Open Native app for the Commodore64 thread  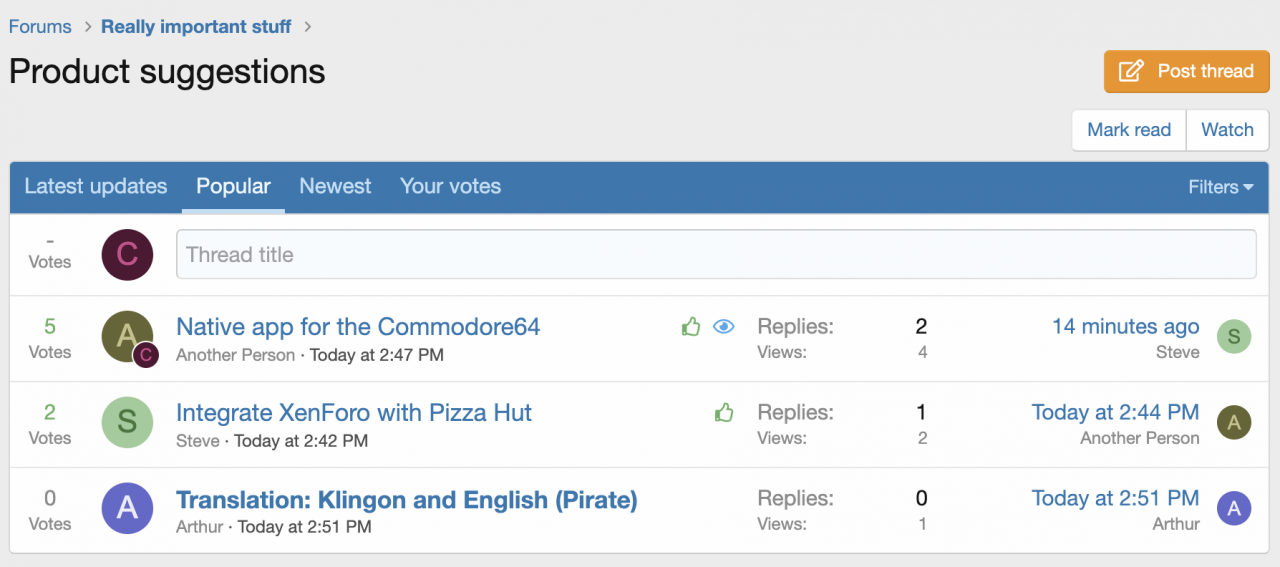358,327
